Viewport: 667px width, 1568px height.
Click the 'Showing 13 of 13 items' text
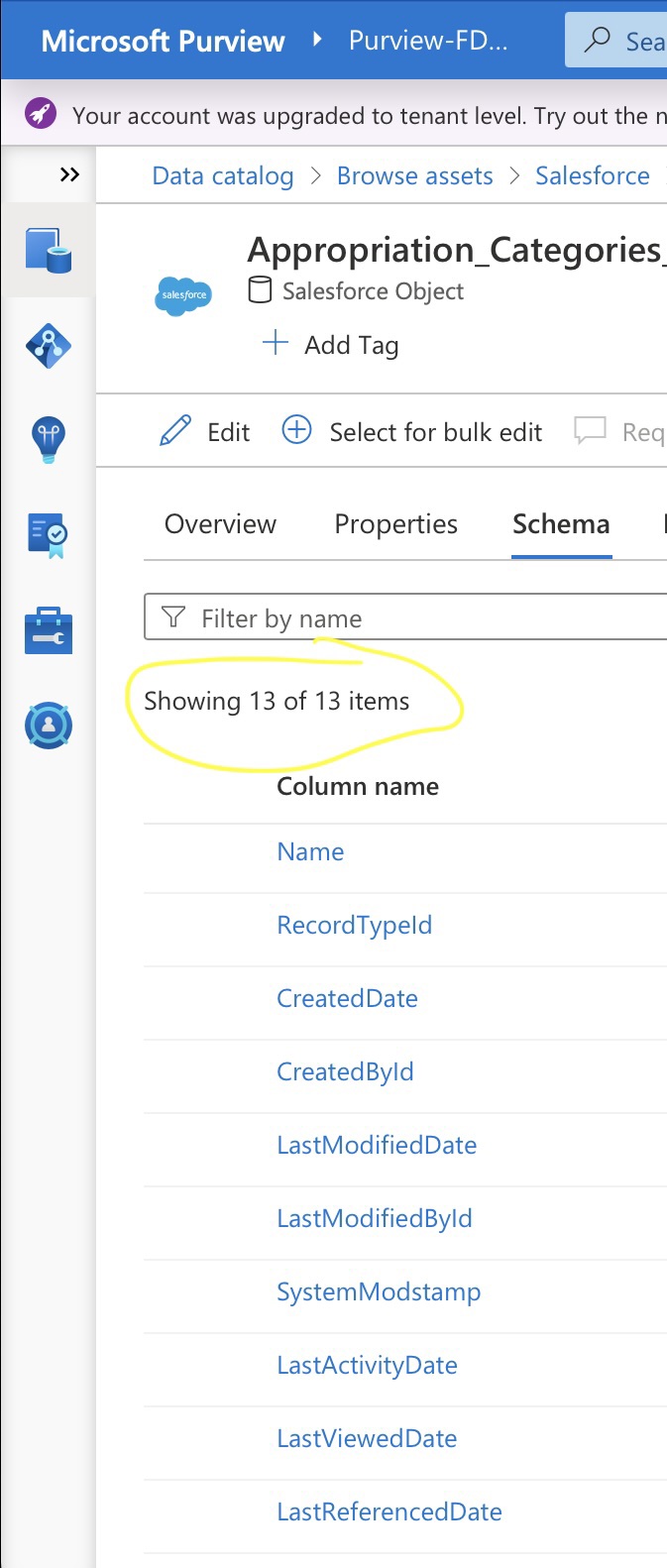point(277,701)
